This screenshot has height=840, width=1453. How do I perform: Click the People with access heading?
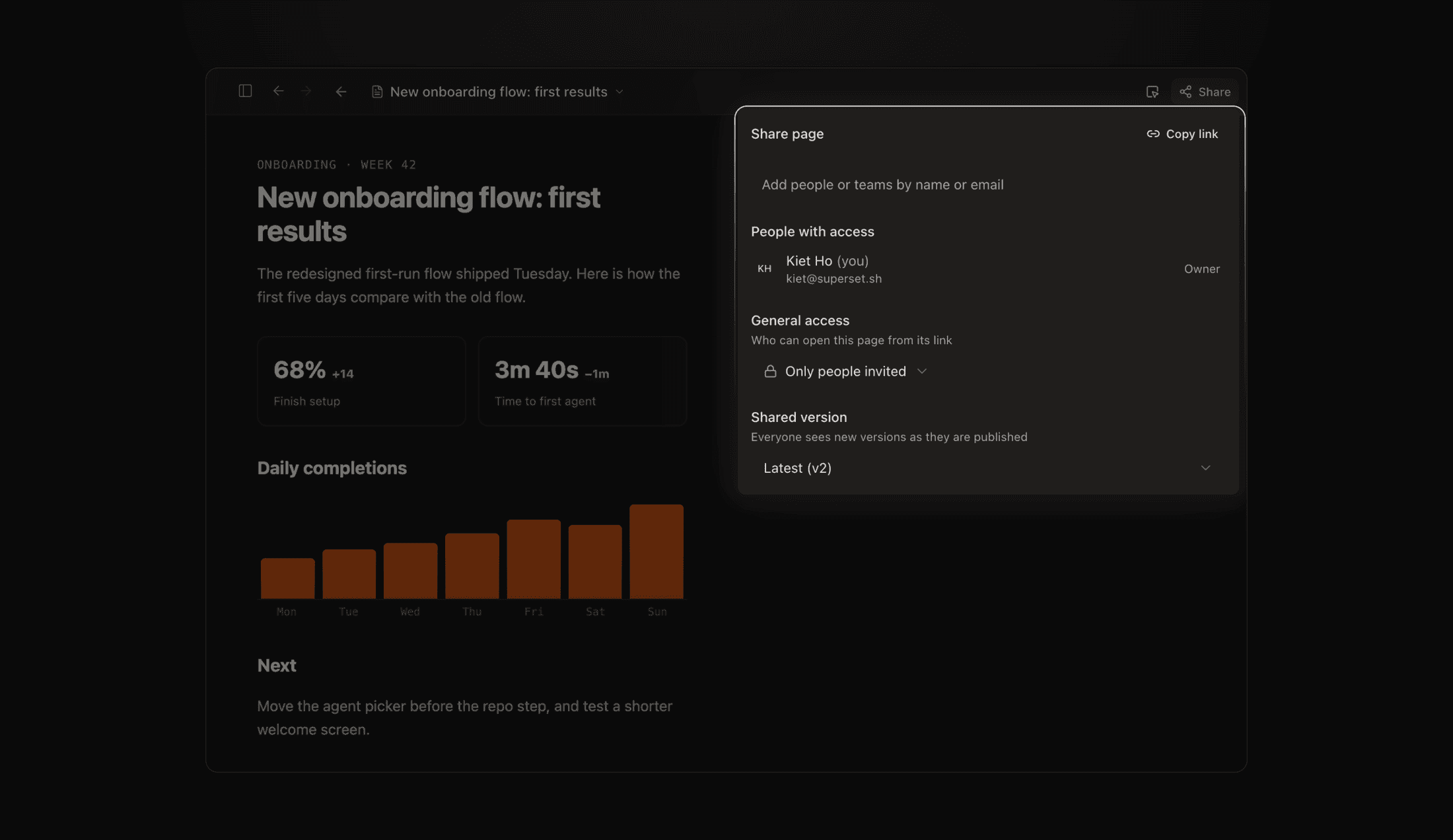click(x=812, y=232)
